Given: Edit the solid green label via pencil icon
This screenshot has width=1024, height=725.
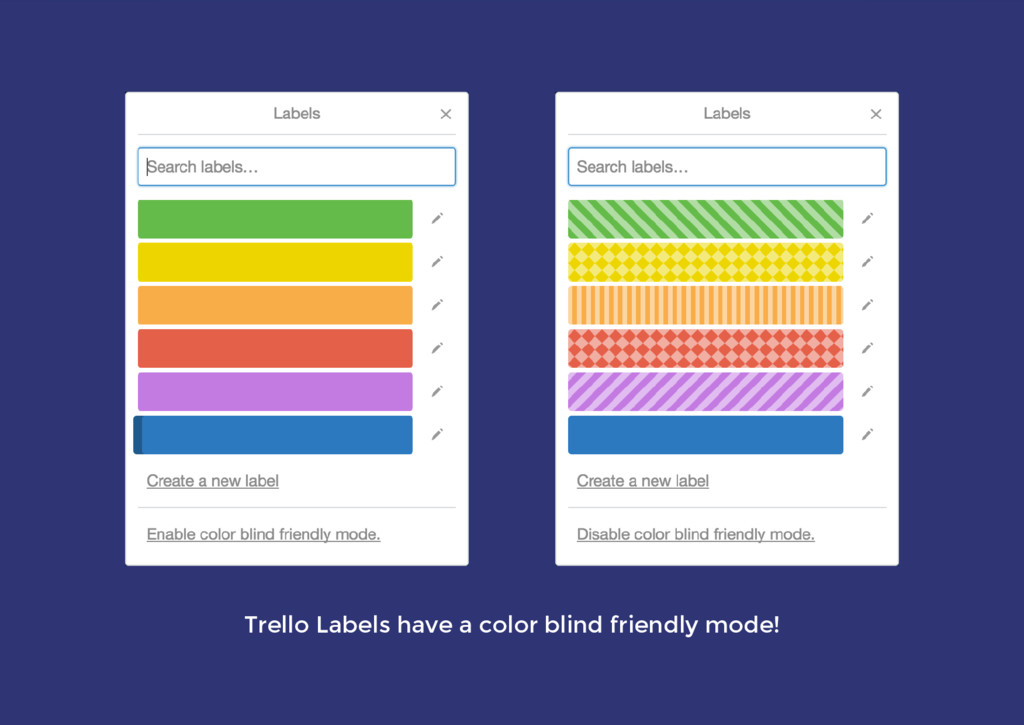Looking at the screenshot, I should tap(437, 218).
